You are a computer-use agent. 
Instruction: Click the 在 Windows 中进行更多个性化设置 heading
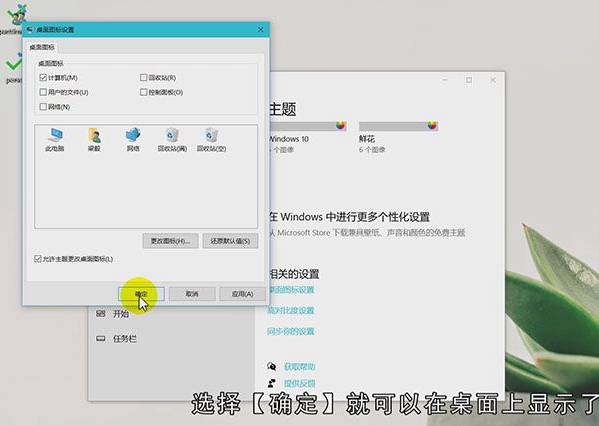pos(349,217)
